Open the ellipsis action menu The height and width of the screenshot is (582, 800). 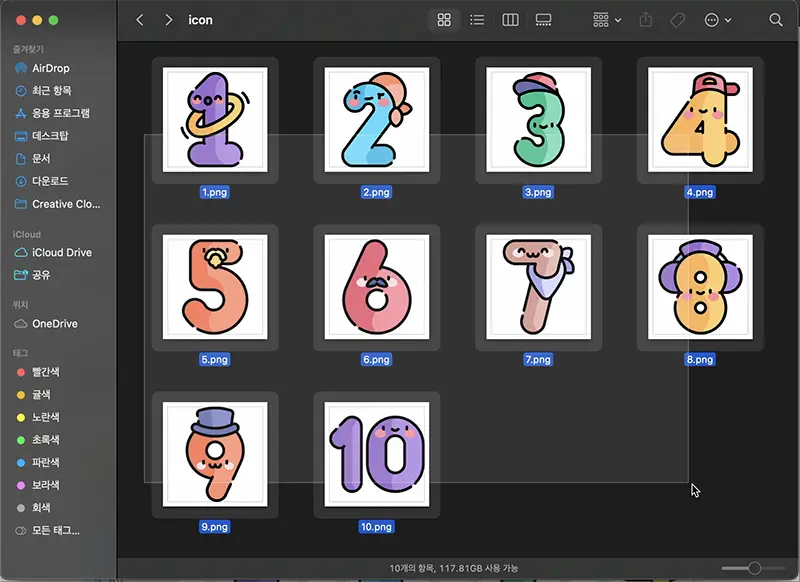[x=717, y=20]
